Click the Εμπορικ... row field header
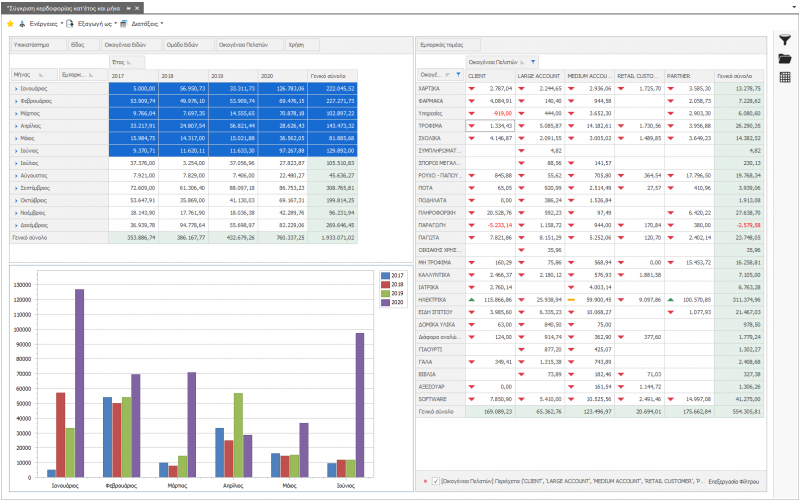The width and height of the screenshot is (800, 501). pos(83,75)
